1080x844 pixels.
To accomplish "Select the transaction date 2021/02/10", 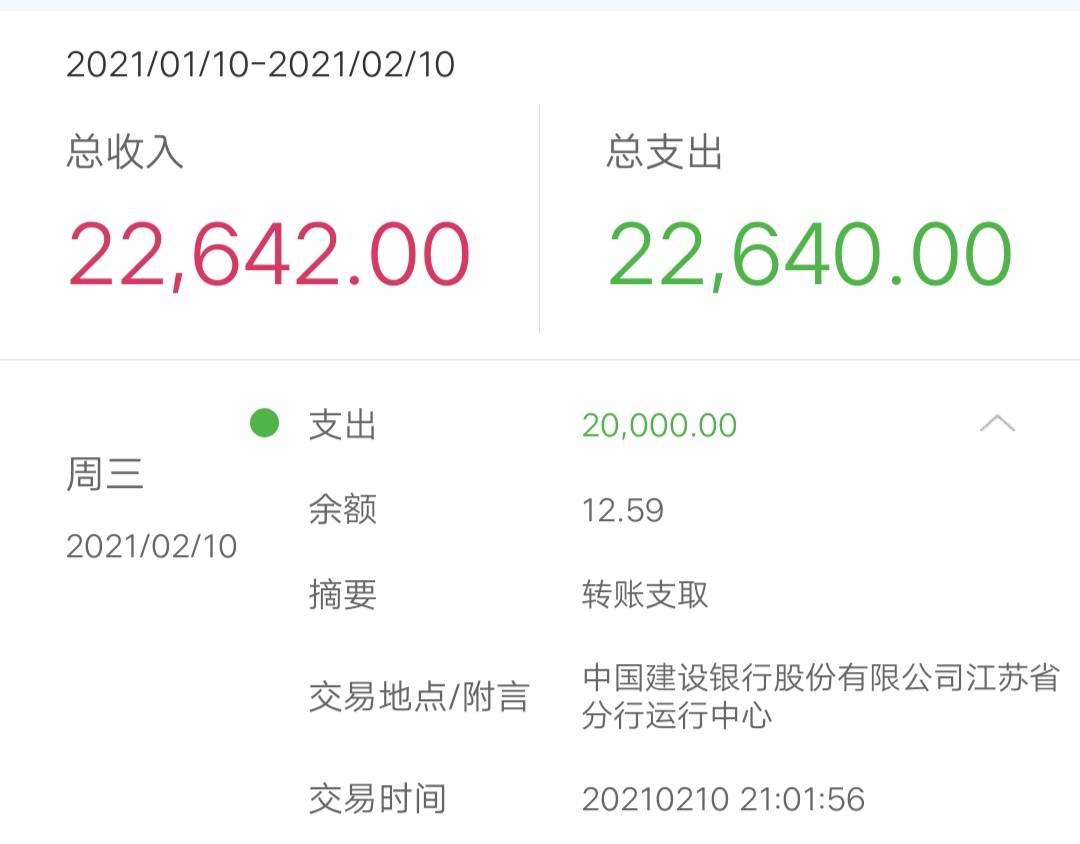I will click(153, 546).
